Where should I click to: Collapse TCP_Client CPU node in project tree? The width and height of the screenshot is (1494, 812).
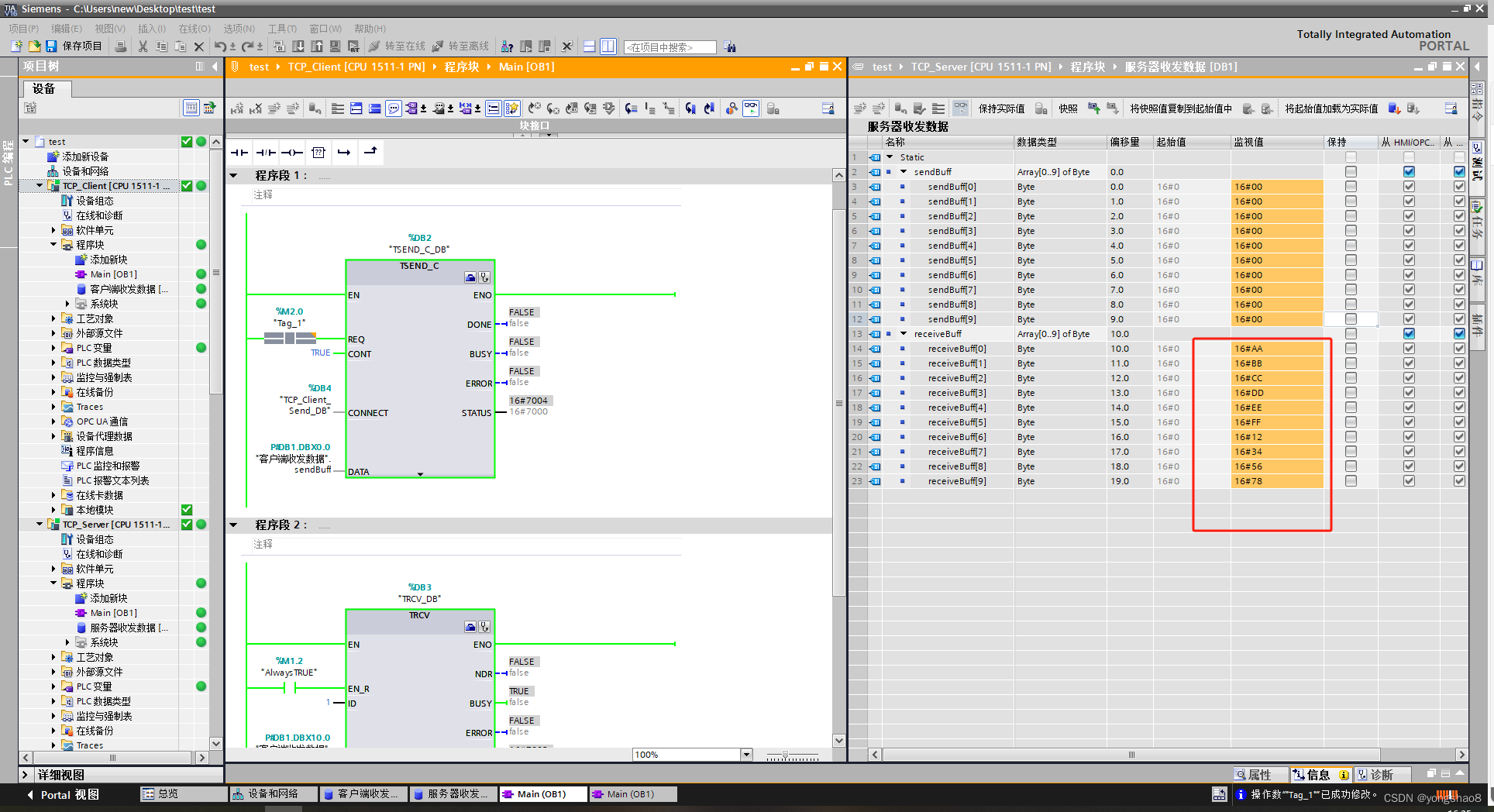pyautogui.click(x=40, y=186)
